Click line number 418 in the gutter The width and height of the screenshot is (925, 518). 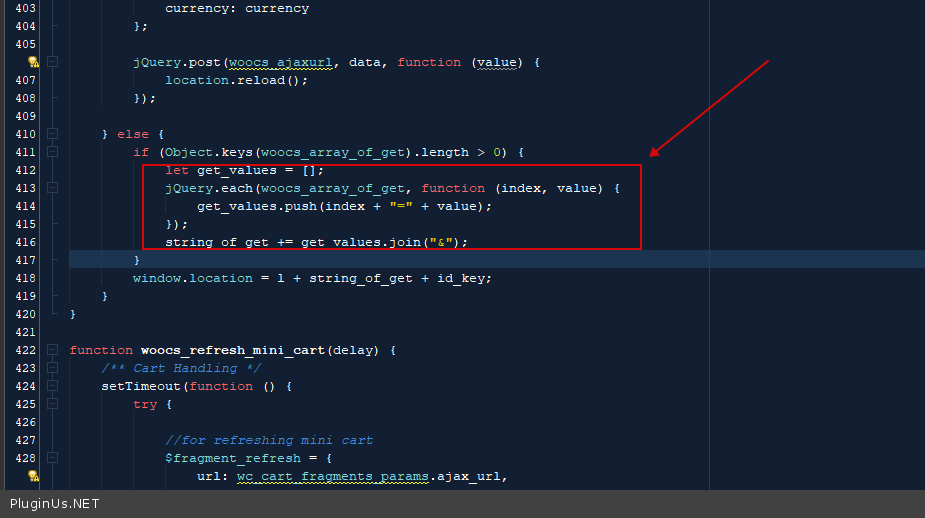coord(26,278)
